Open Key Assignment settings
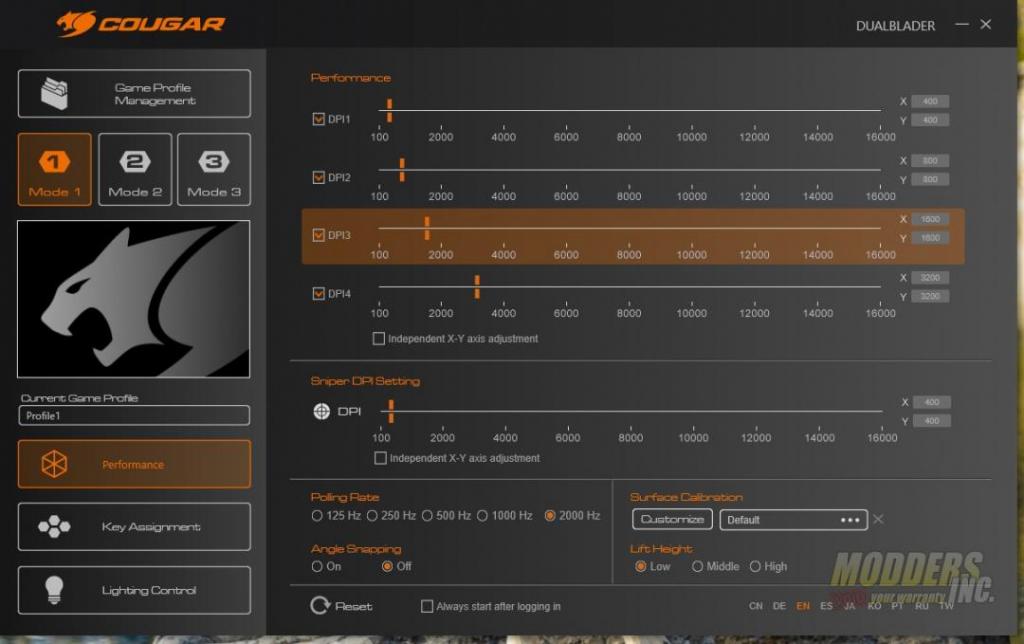The image size is (1024, 644). click(x=134, y=526)
